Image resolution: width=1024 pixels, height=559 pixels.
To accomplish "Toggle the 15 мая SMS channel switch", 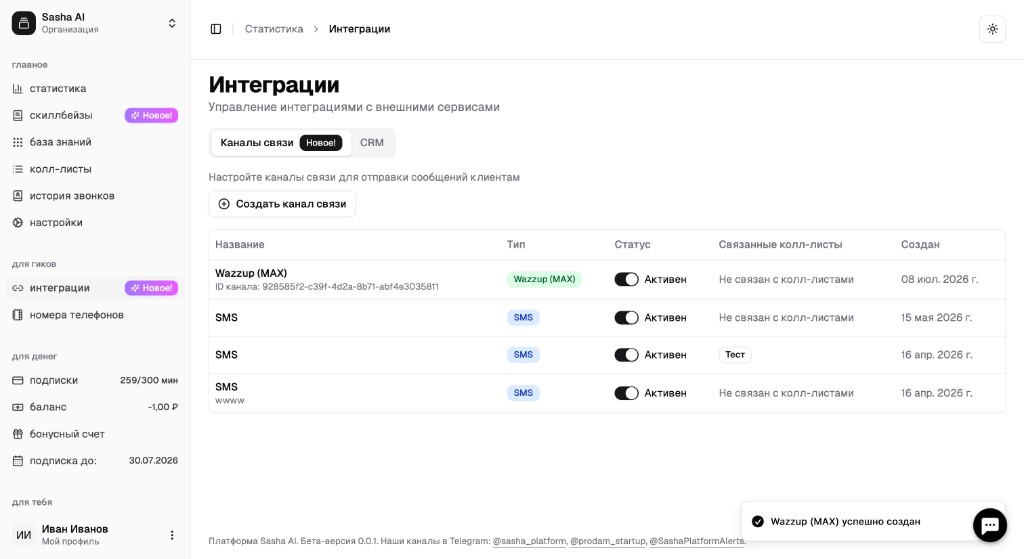I will 626,318.
